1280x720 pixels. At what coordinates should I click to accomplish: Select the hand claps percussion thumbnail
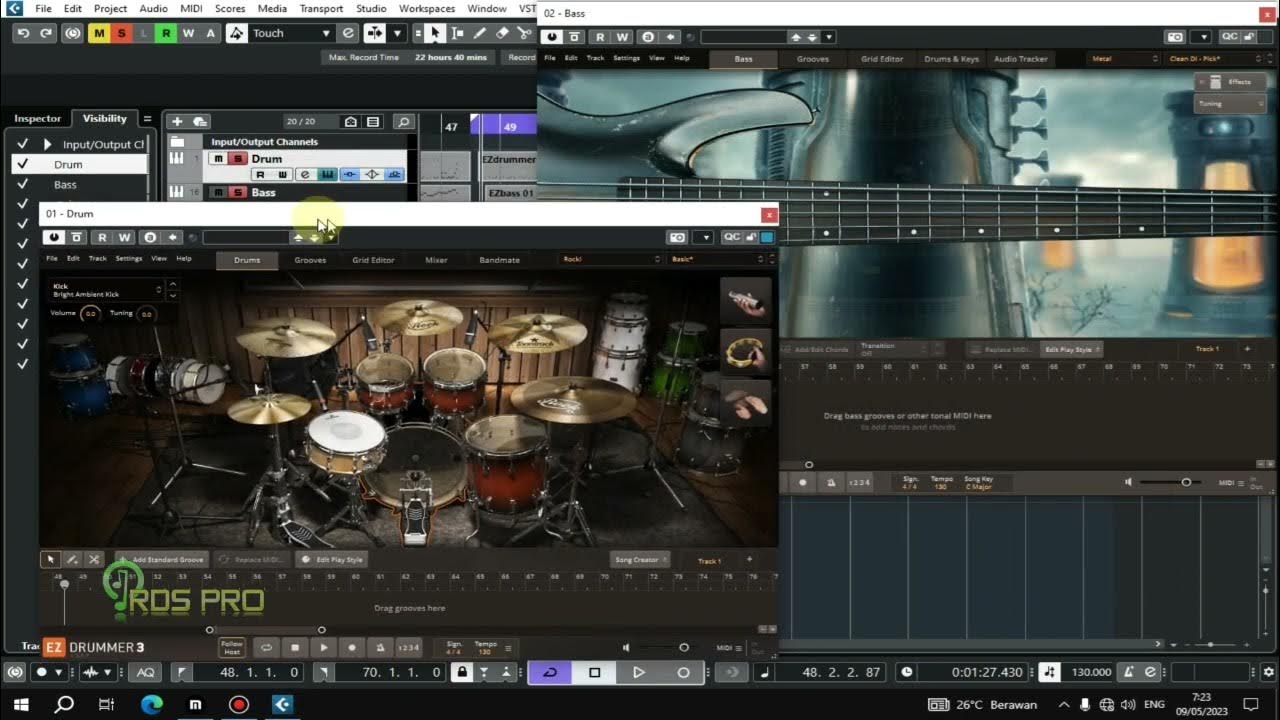tap(746, 402)
